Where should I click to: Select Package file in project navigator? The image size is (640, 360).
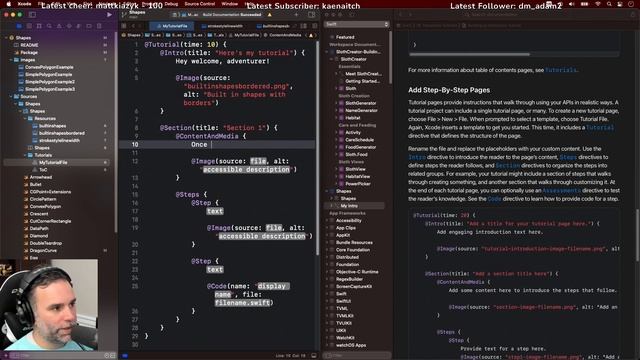[29, 52]
